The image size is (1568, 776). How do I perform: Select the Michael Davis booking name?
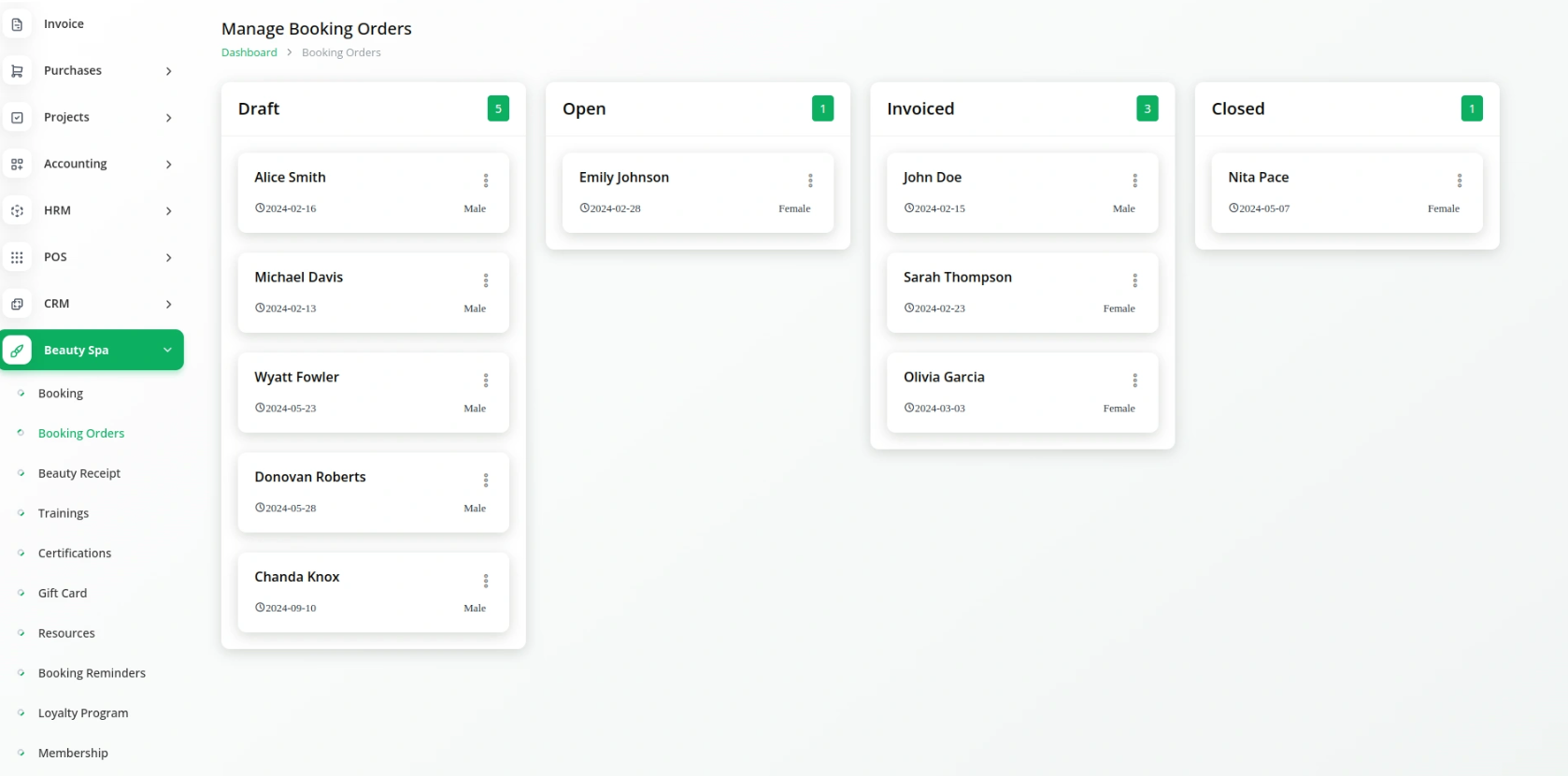(x=299, y=278)
